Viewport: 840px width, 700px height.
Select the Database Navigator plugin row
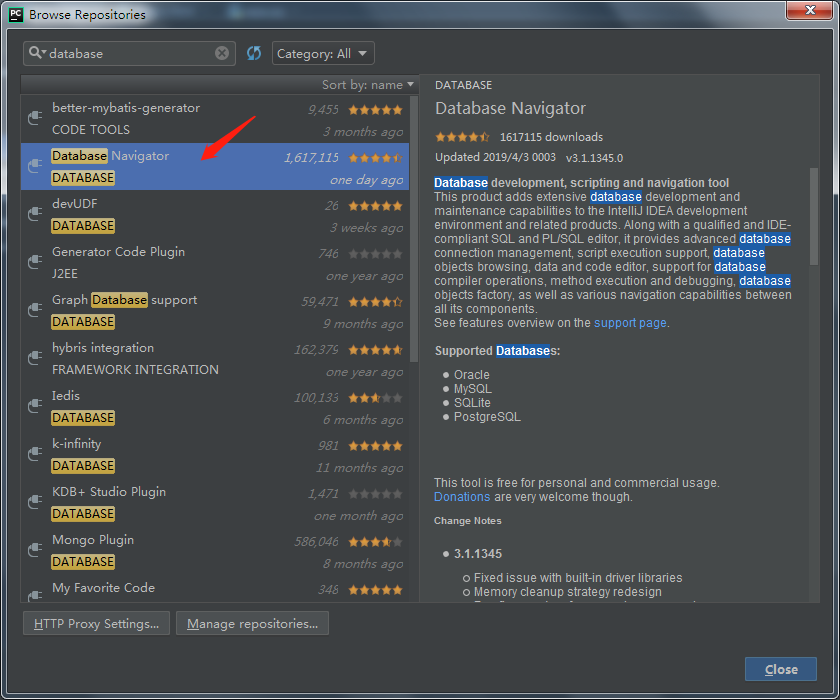(x=215, y=167)
